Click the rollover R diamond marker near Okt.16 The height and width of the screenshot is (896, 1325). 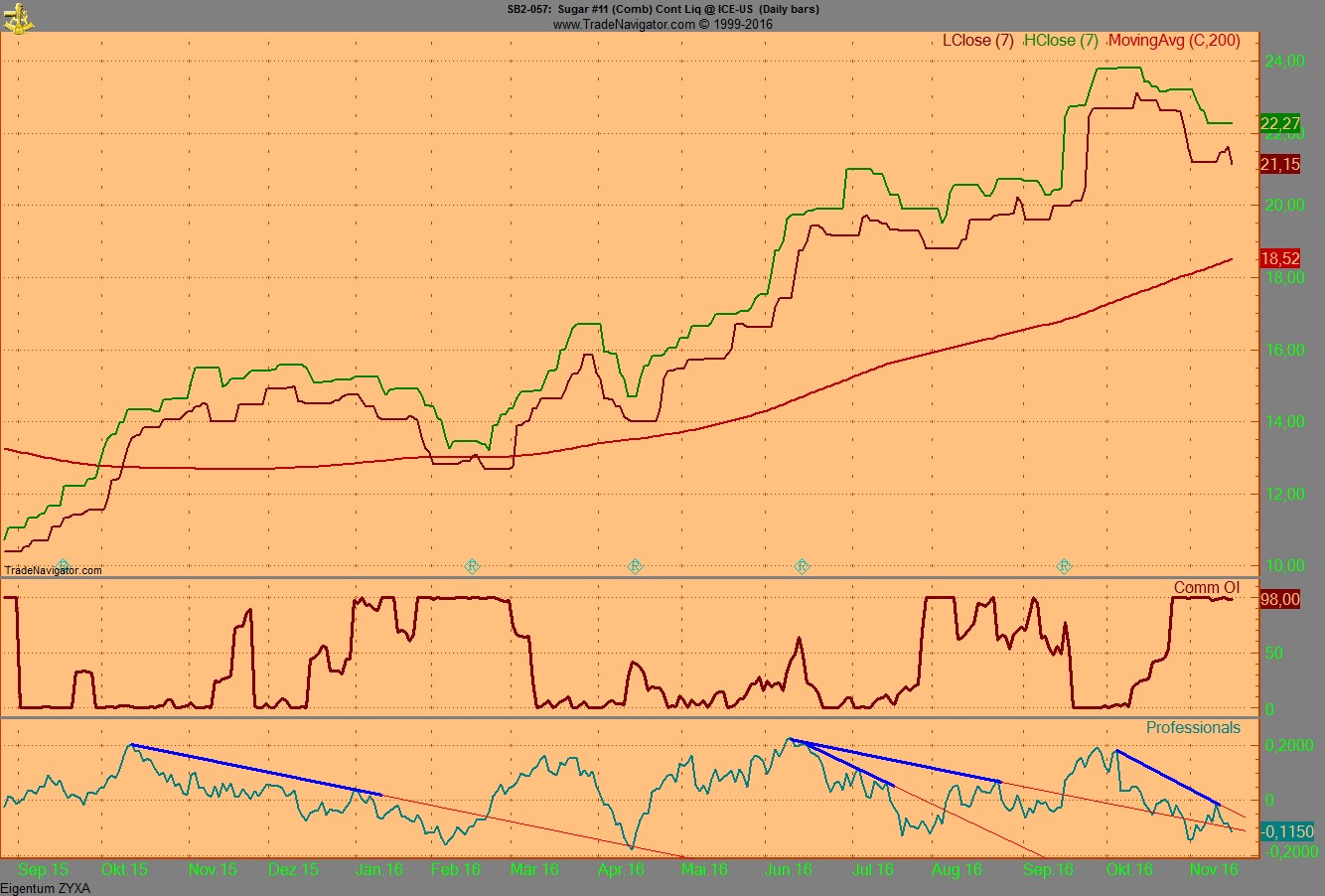(1064, 566)
